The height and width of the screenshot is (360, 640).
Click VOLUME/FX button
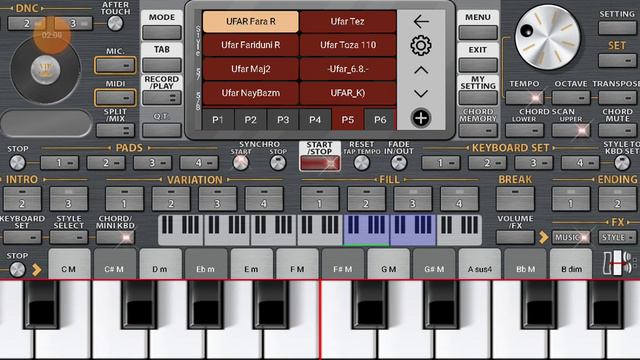pyautogui.click(x=515, y=237)
